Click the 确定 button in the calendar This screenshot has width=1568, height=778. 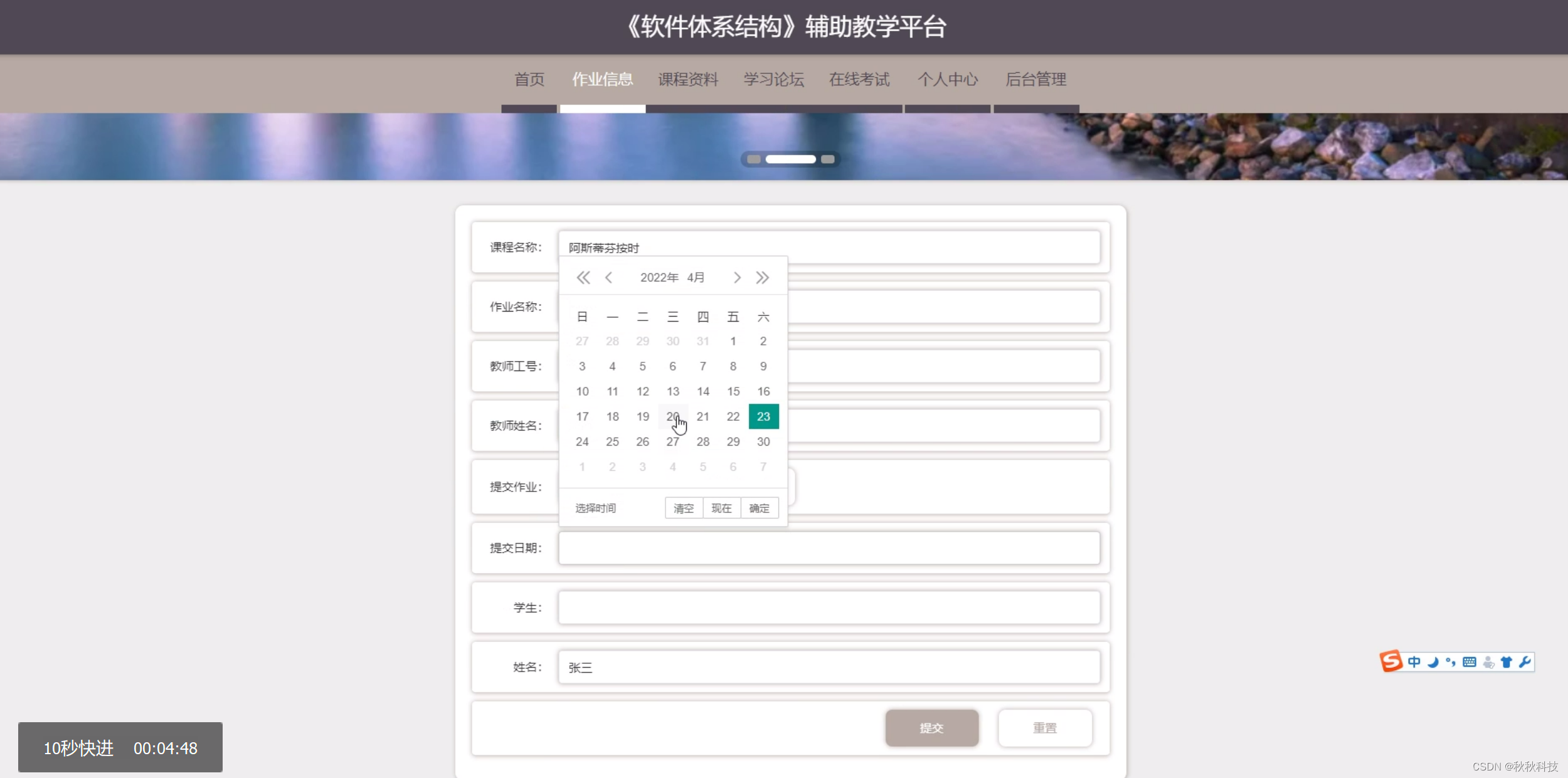tap(760, 508)
